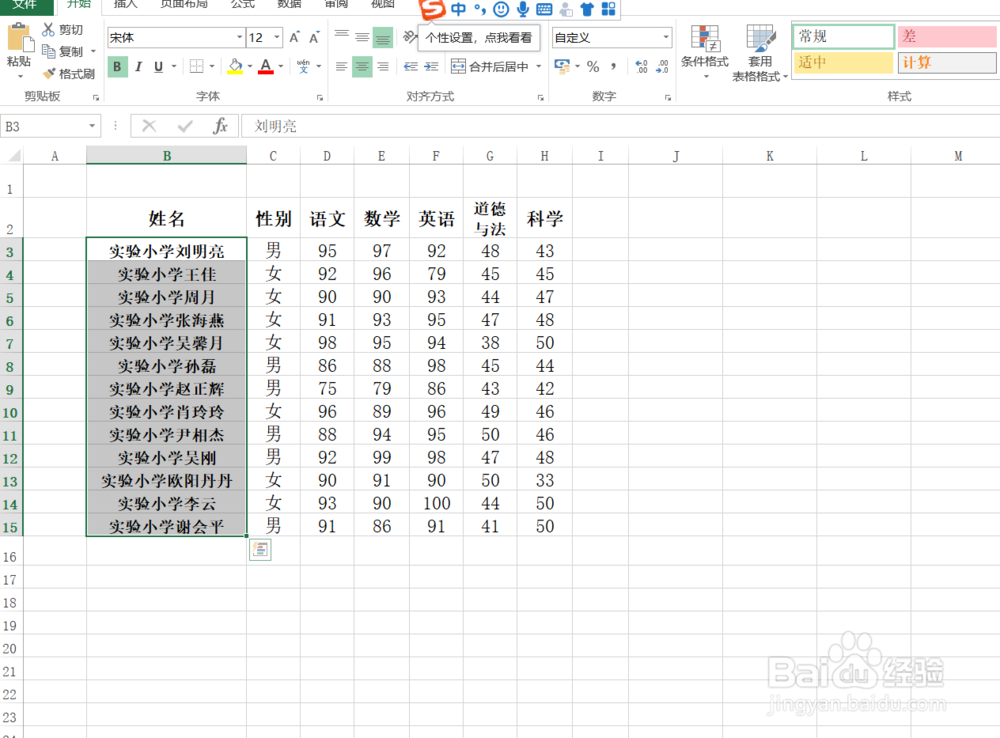
Task: Toggle Bold formatting
Action: click(117, 66)
